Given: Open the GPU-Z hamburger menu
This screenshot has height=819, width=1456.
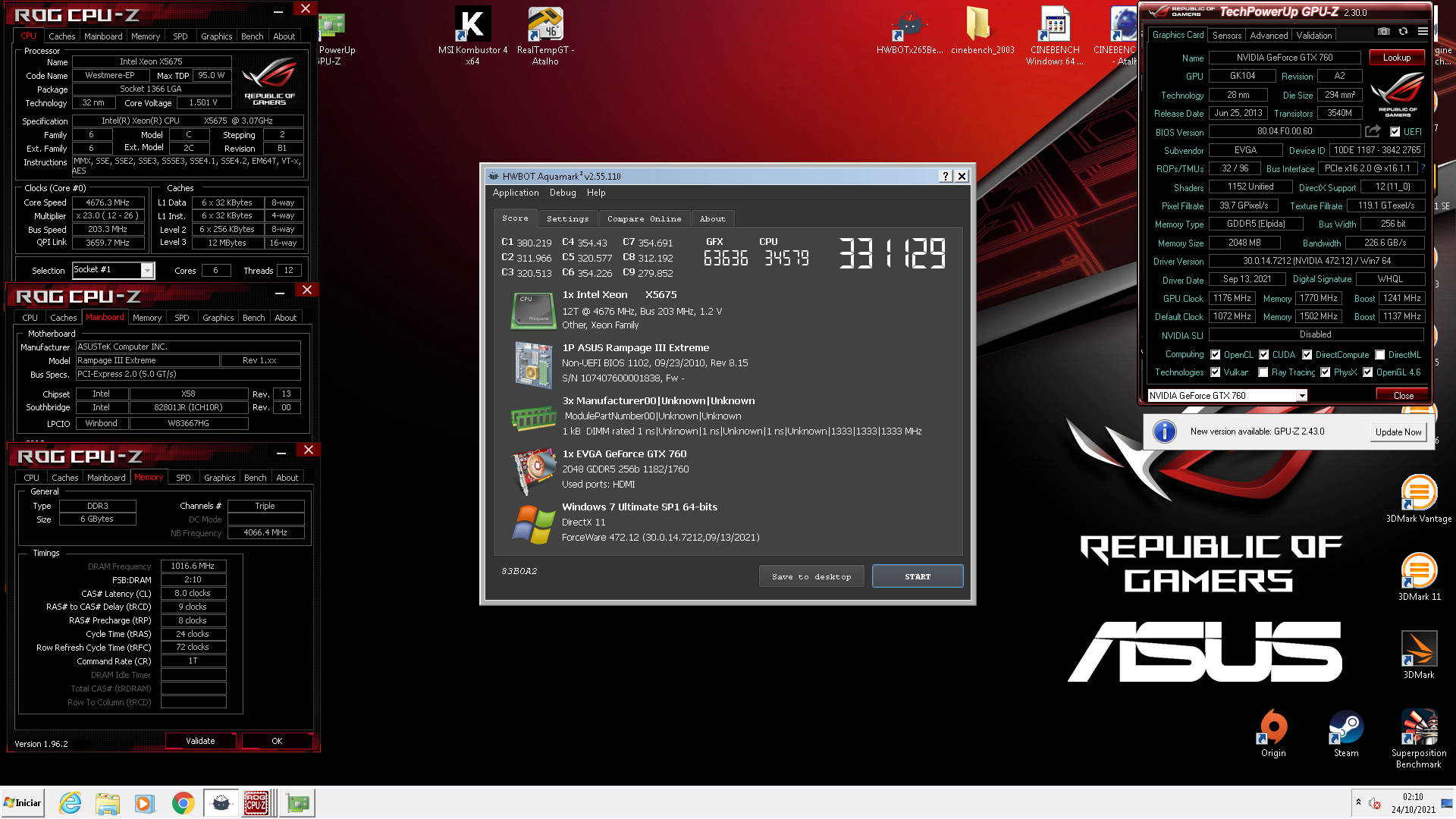Looking at the screenshot, I should [x=1423, y=32].
